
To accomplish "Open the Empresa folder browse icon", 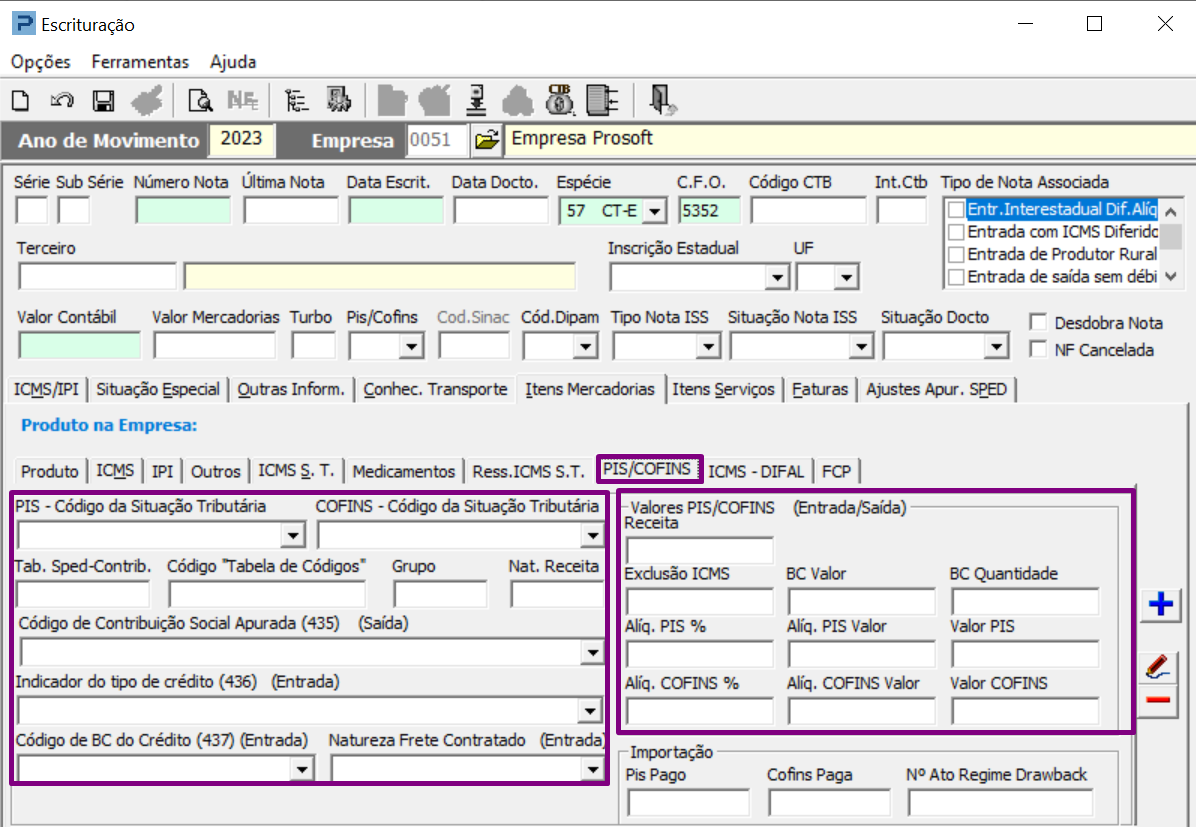I will (x=486, y=141).
